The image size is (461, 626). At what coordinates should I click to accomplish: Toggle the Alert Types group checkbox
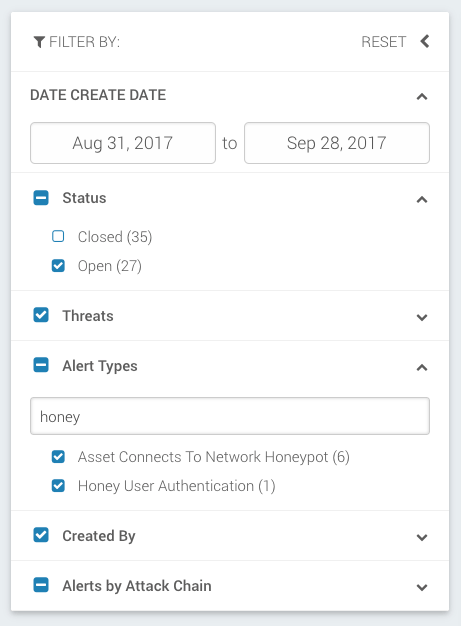(x=41, y=365)
